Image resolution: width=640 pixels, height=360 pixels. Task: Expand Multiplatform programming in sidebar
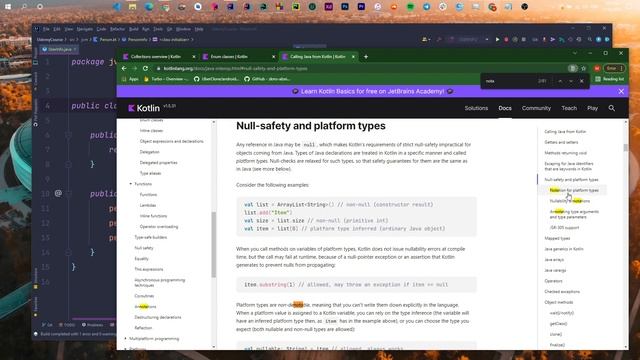tap(126, 339)
